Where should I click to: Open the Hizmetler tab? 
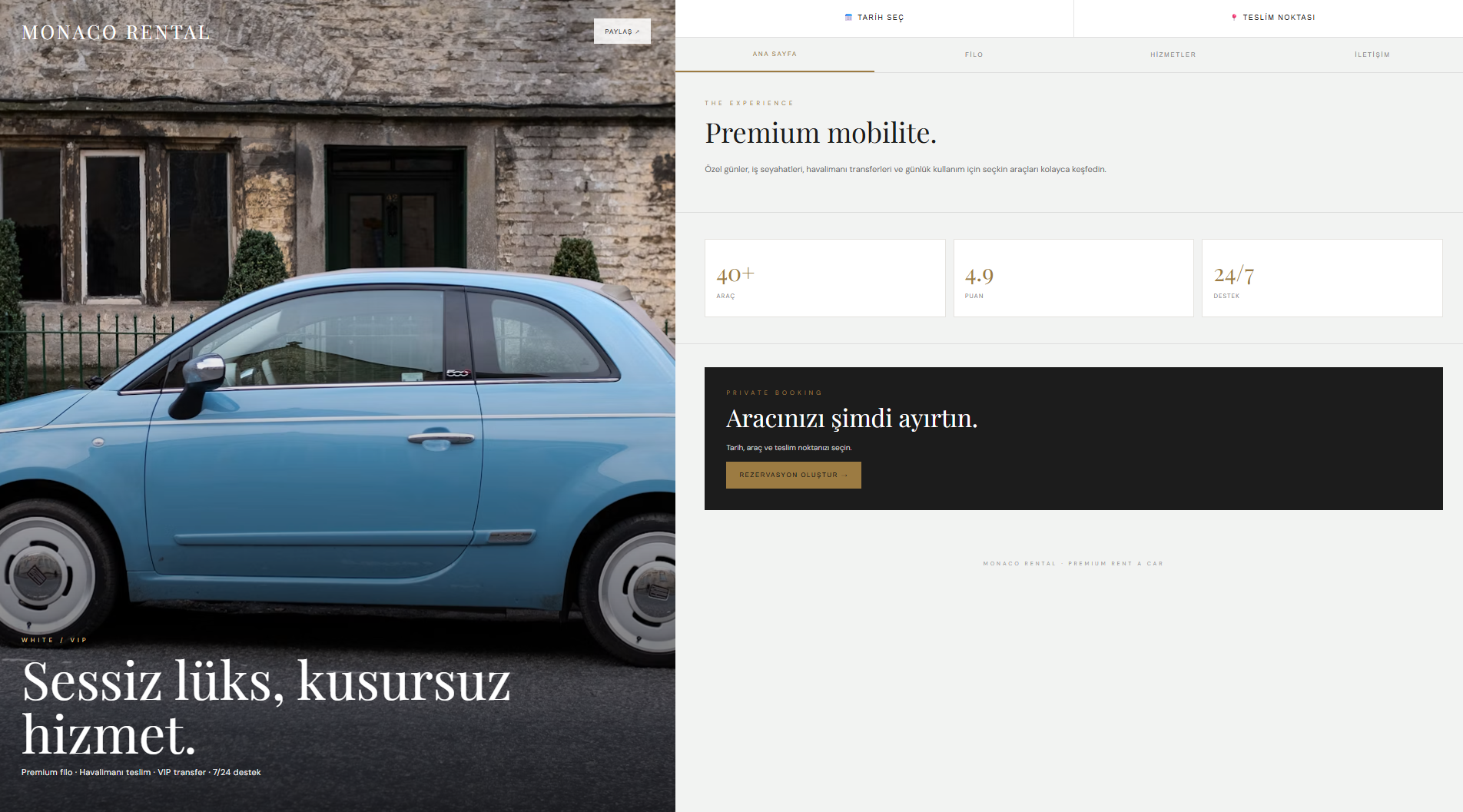coord(1173,55)
